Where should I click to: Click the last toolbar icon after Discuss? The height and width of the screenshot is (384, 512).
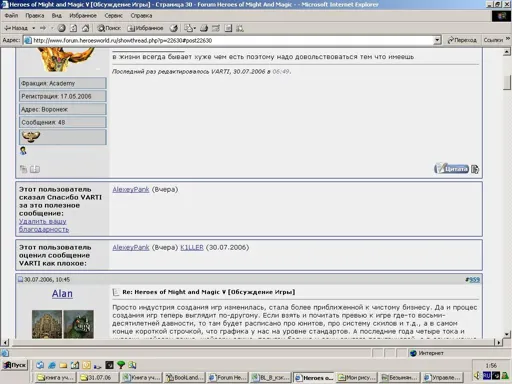240,28
